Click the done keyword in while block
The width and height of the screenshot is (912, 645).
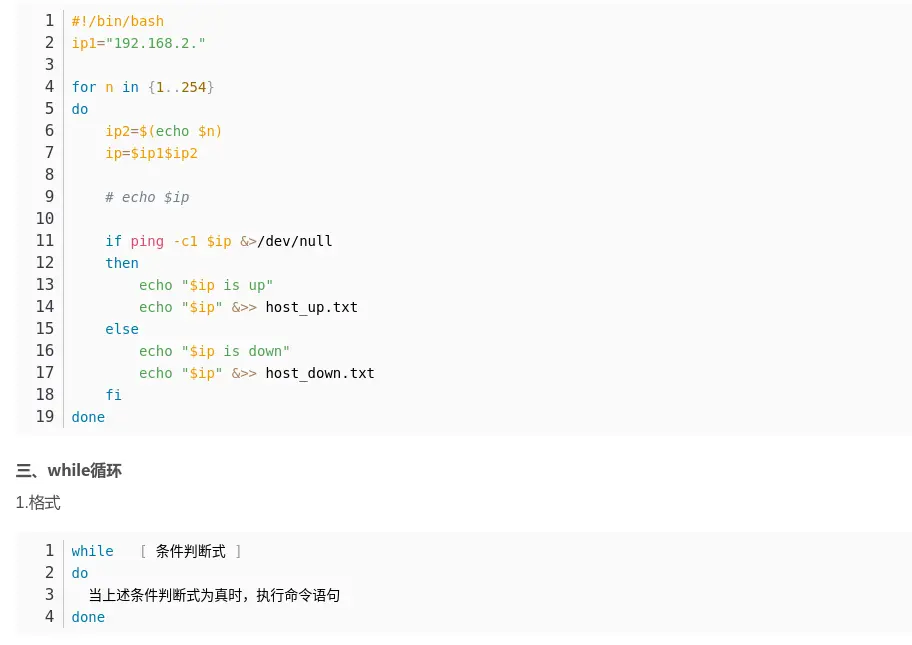pyautogui.click(x=88, y=617)
